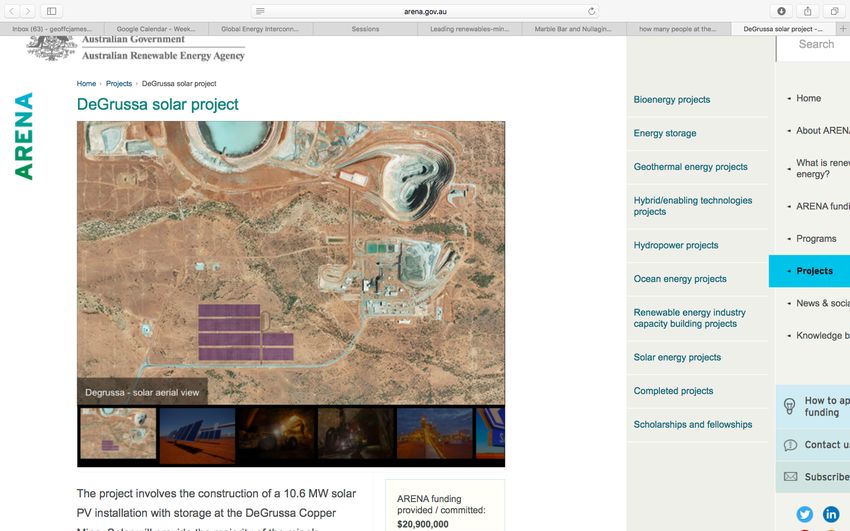Switch to Global Energy Interconn tab
Image resolution: width=850 pixels, height=531 pixels.
point(260,29)
